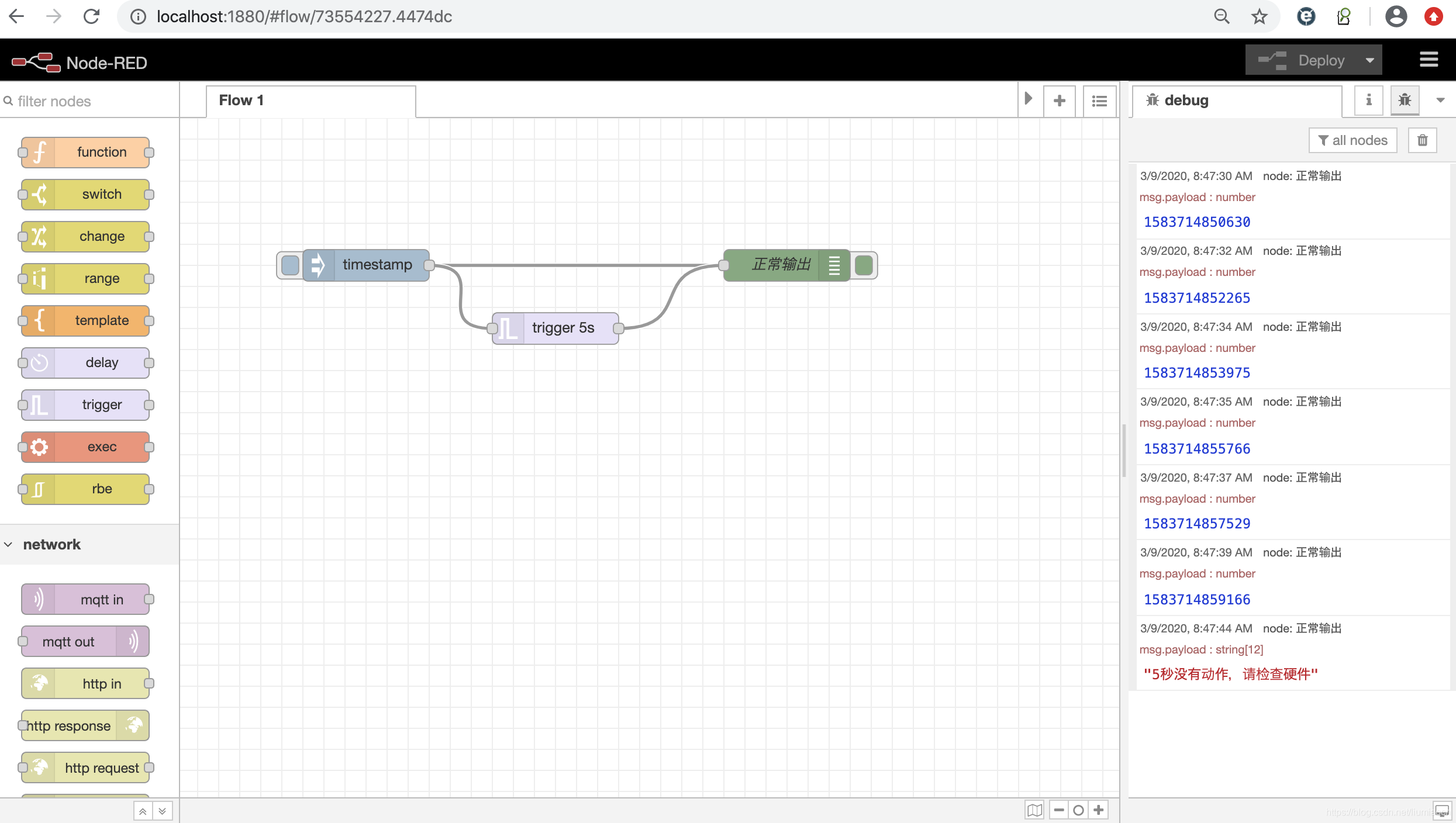The width and height of the screenshot is (1456, 823).
Task: Click debug value 1583714855766
Action: (x=1197, y=449)
